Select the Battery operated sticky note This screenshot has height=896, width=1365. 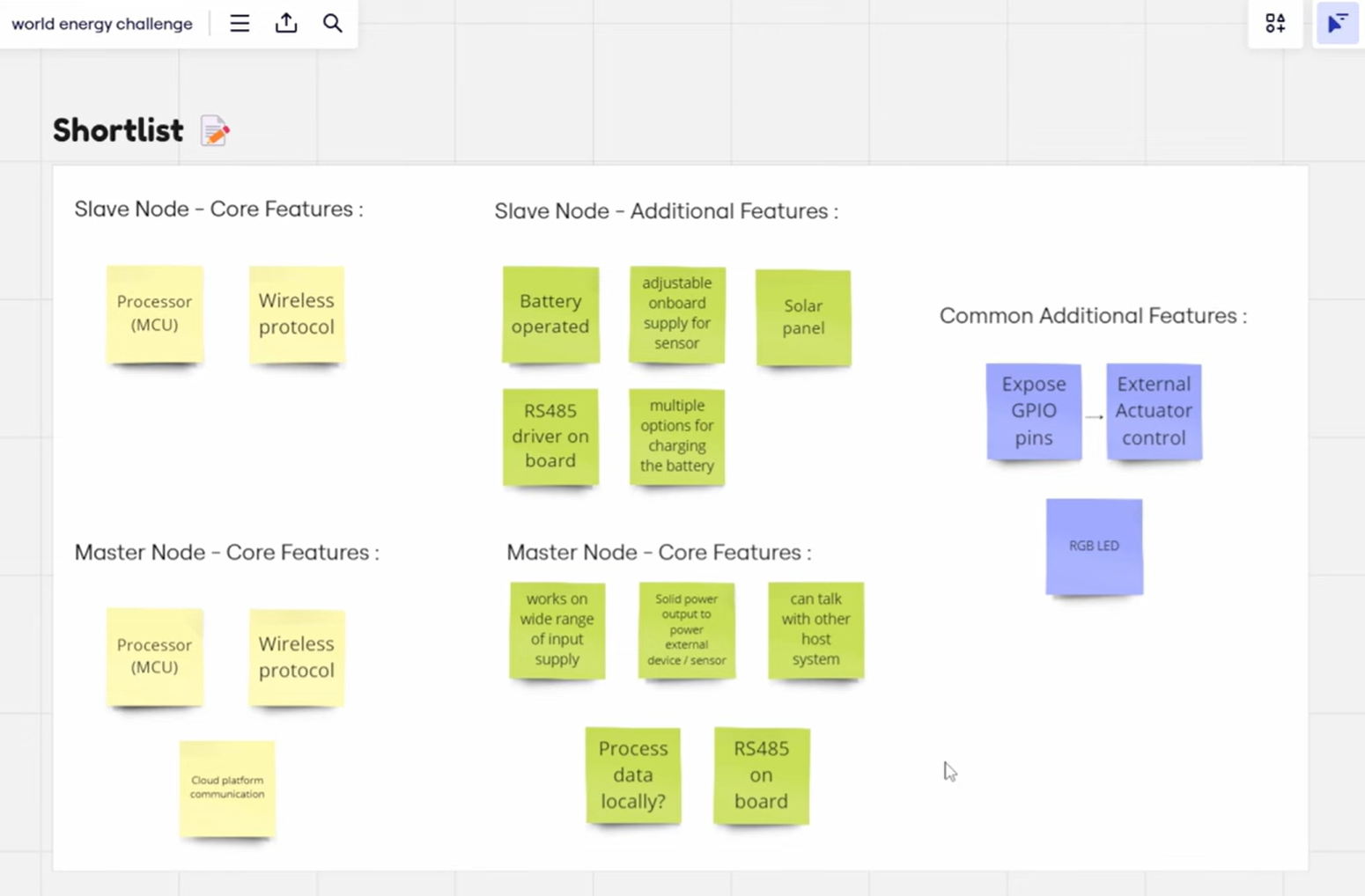550,314
